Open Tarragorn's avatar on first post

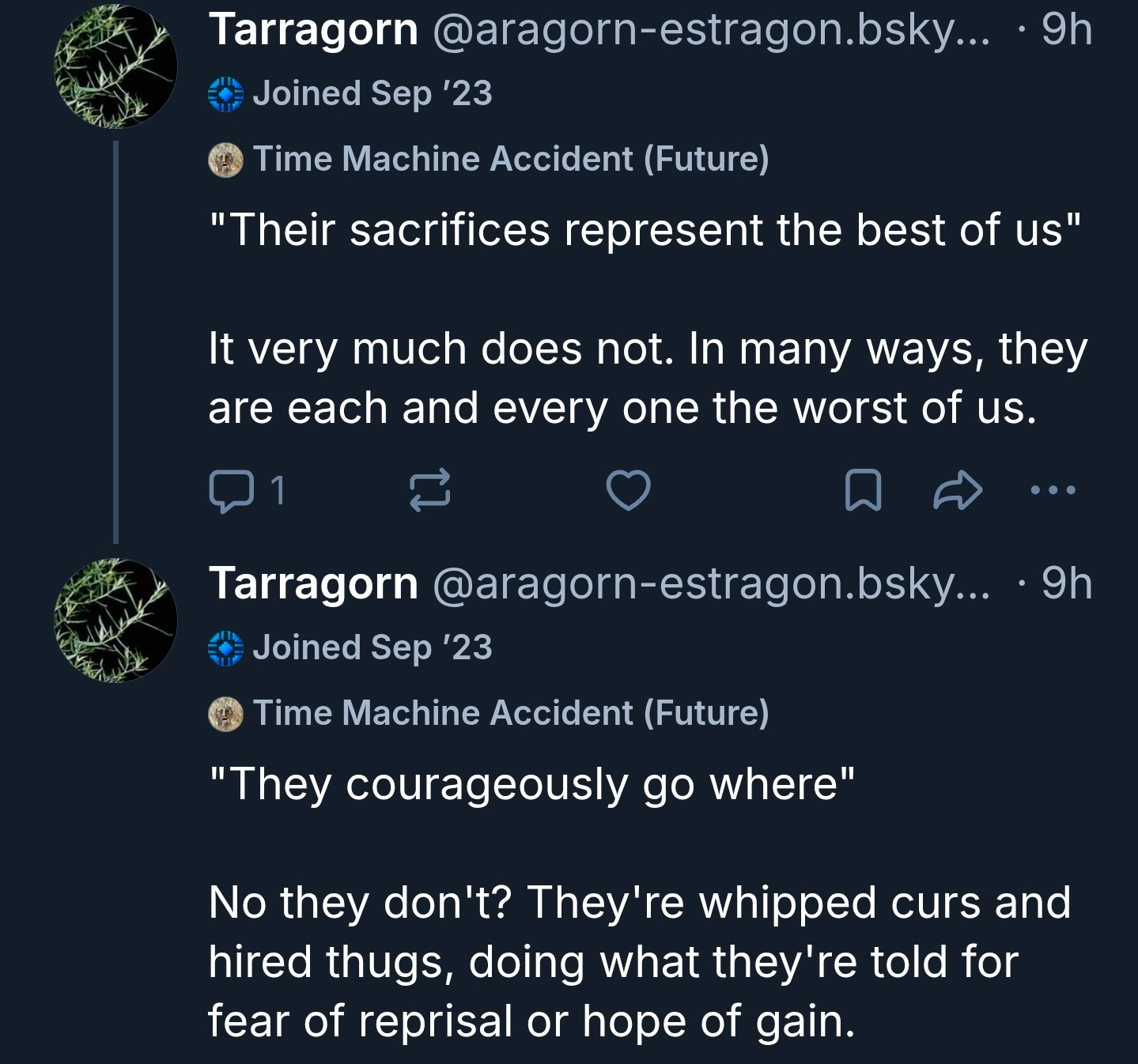point(115,66)
